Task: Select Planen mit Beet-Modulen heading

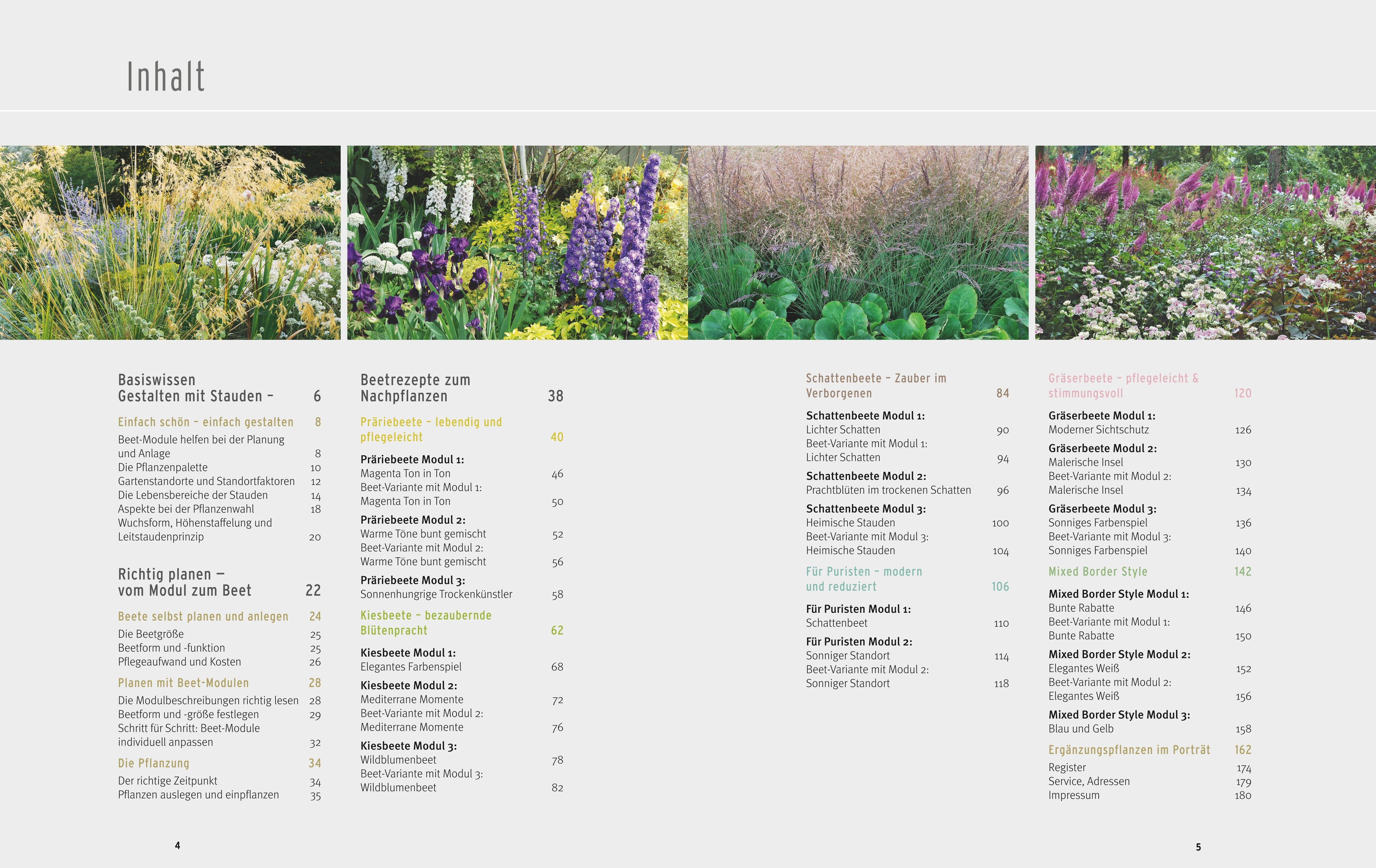Action: [x=183, y=683]
